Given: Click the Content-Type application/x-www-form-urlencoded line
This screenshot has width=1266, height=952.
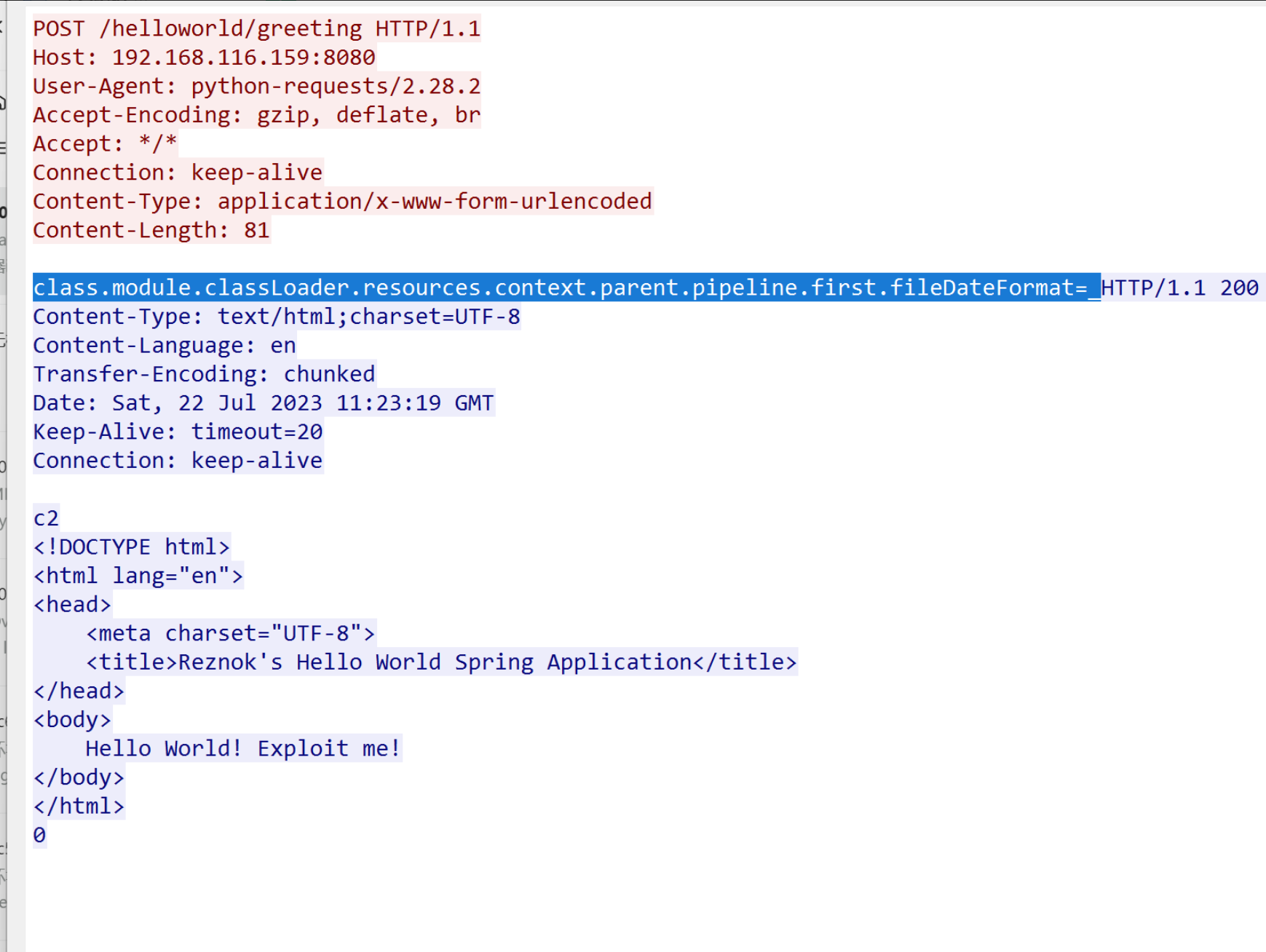Looking at the screenshot, I should [342, 201].
